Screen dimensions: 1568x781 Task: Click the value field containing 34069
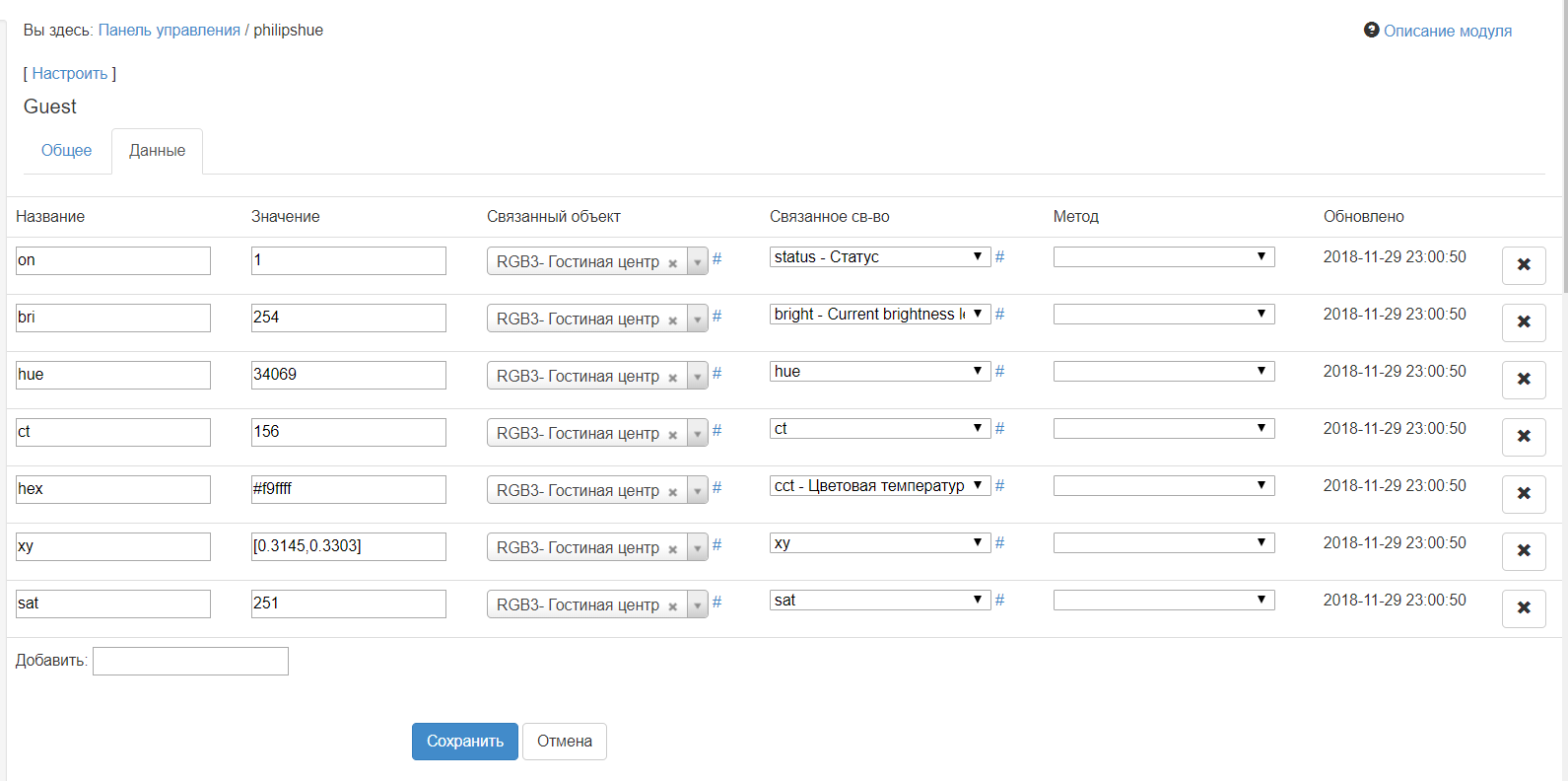[348, 375]
